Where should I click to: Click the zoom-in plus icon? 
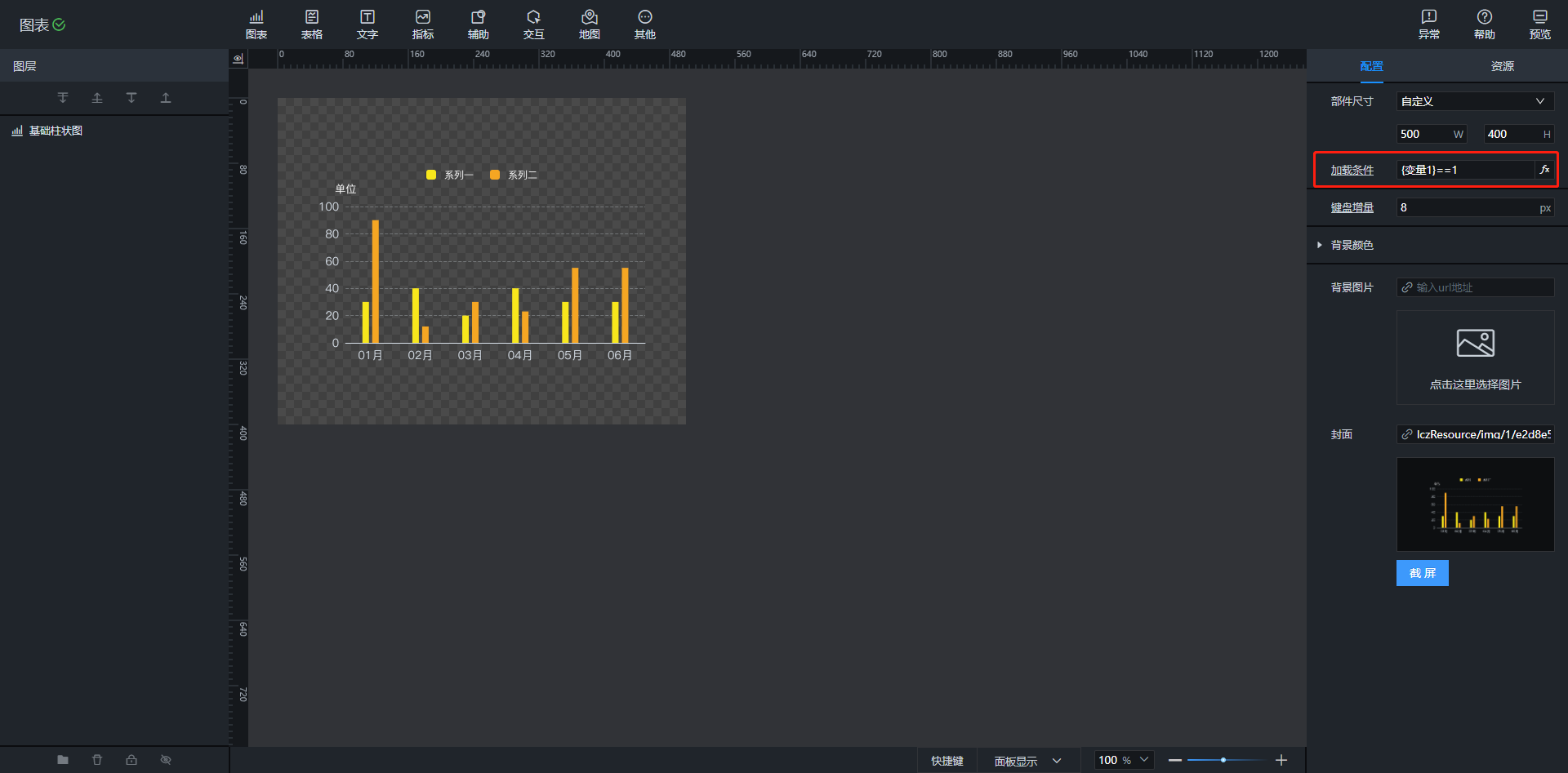(x=1281, y=760)
